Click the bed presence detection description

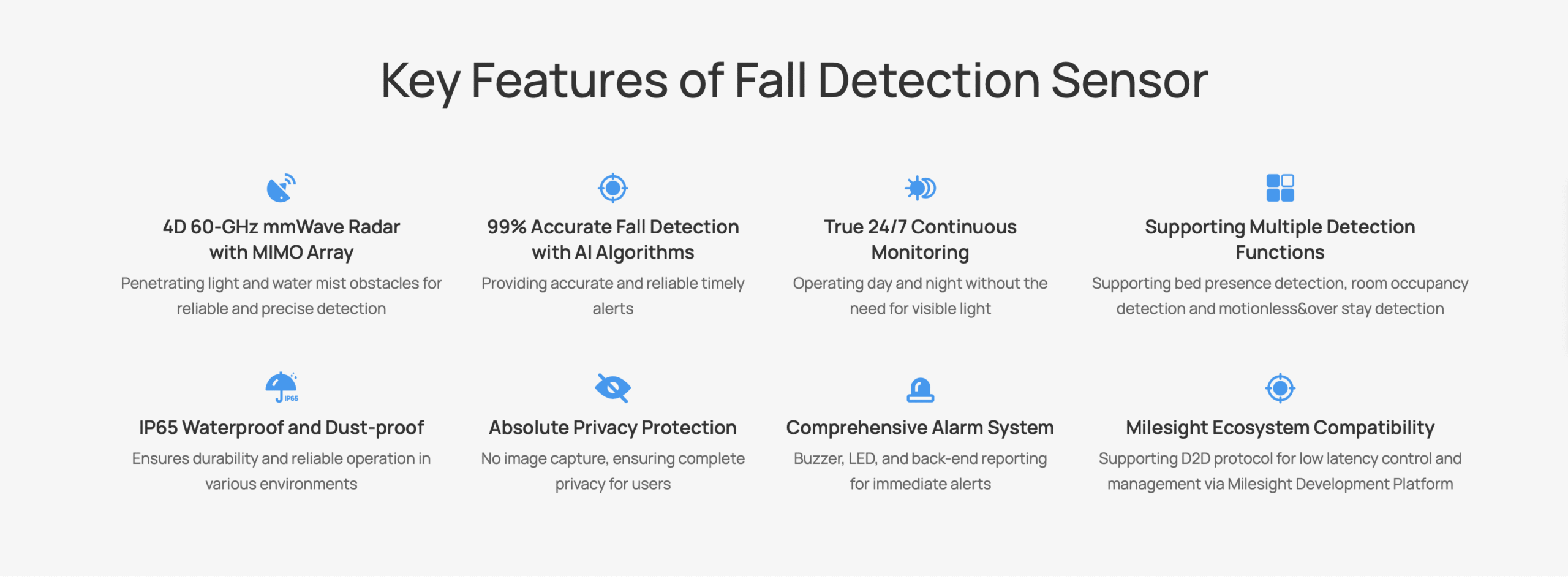point(1280,296)
